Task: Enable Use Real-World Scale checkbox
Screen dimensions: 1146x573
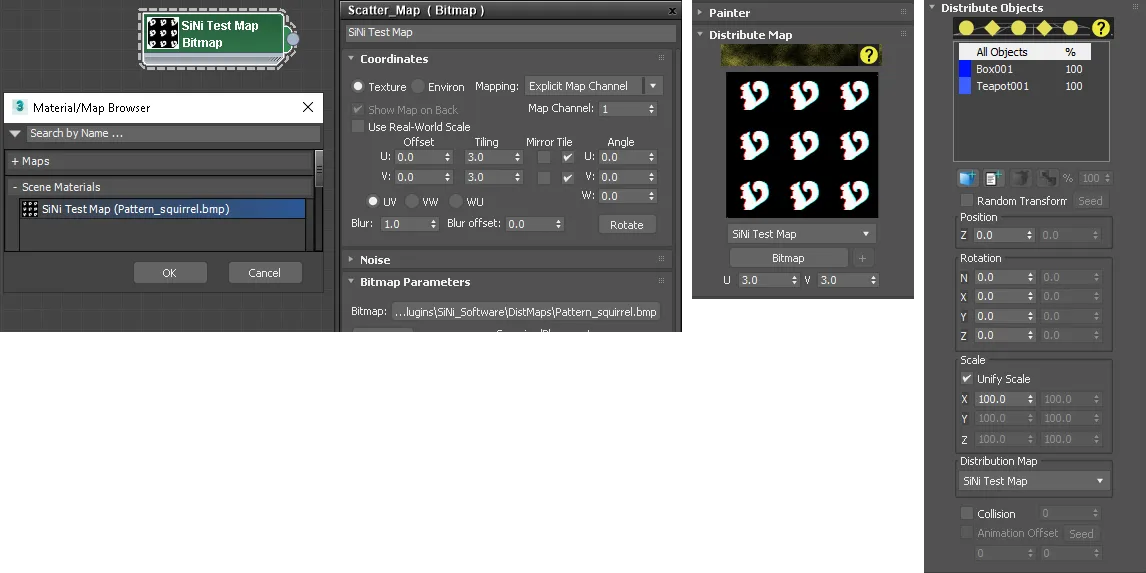Action: (357, 126)
